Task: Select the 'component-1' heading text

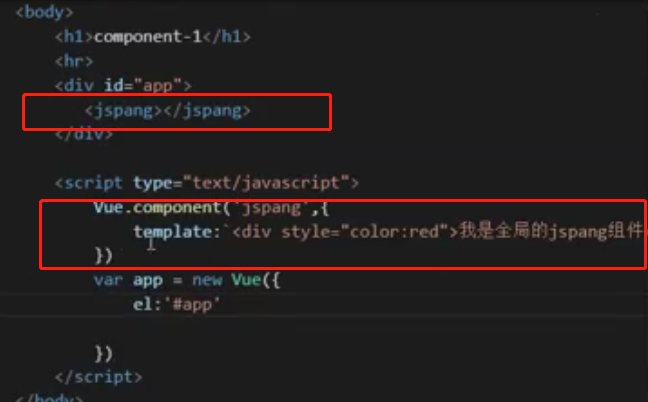Action: pyautogui.click(x=148, y=37)
